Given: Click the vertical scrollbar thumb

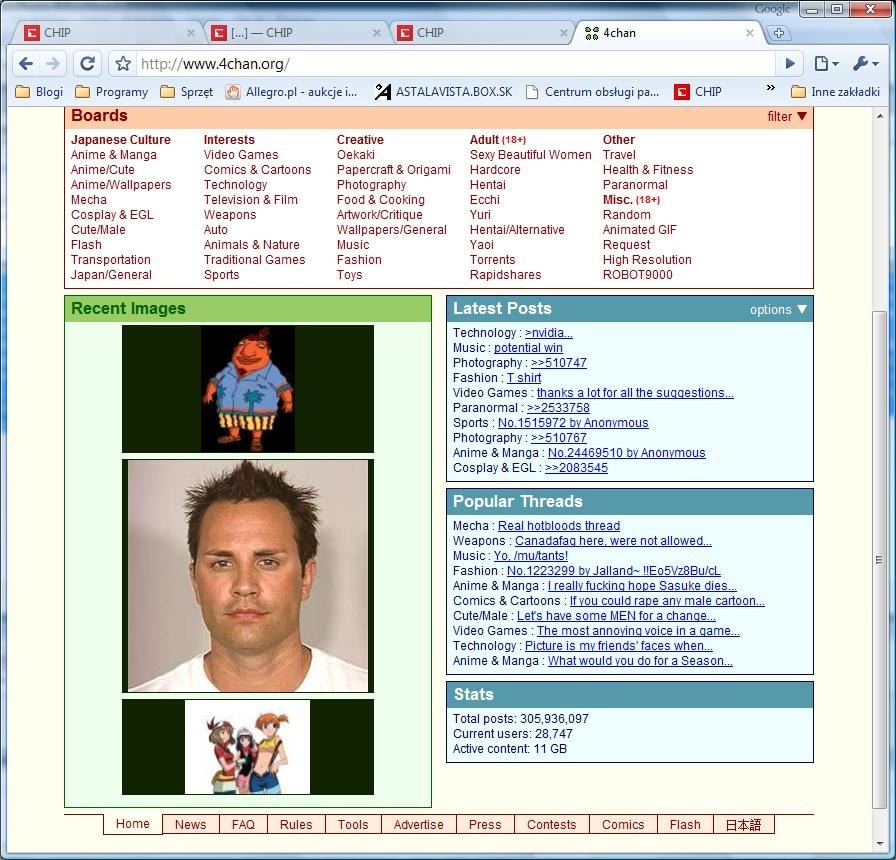Looking at the screenshot, I should 880,559.
